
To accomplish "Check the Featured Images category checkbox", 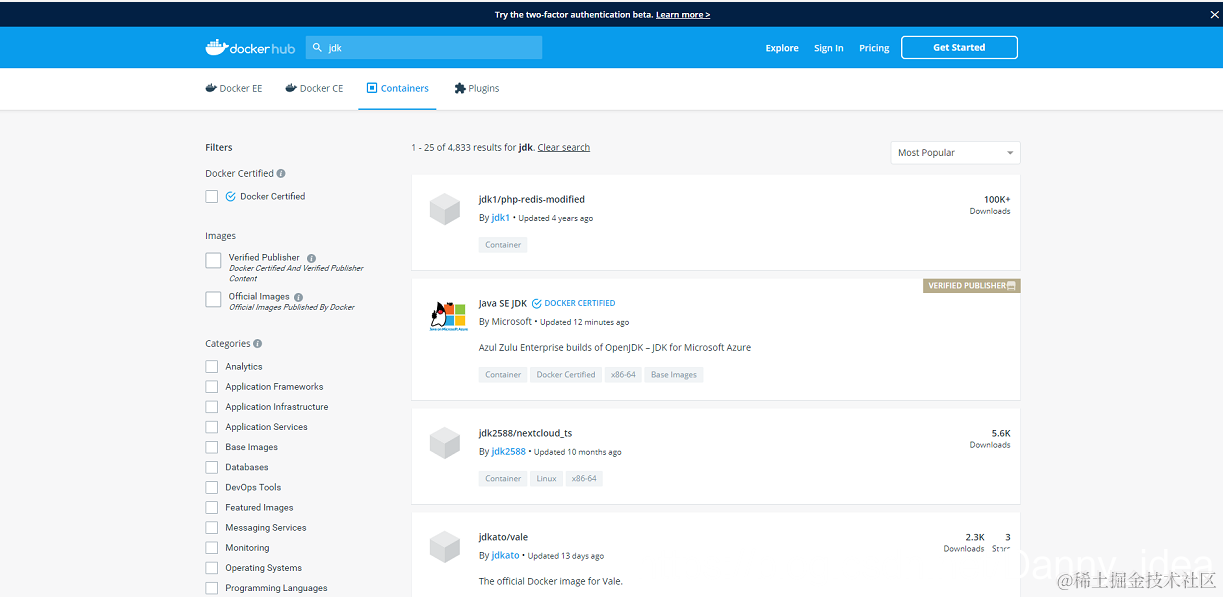I will click(212, 508).
